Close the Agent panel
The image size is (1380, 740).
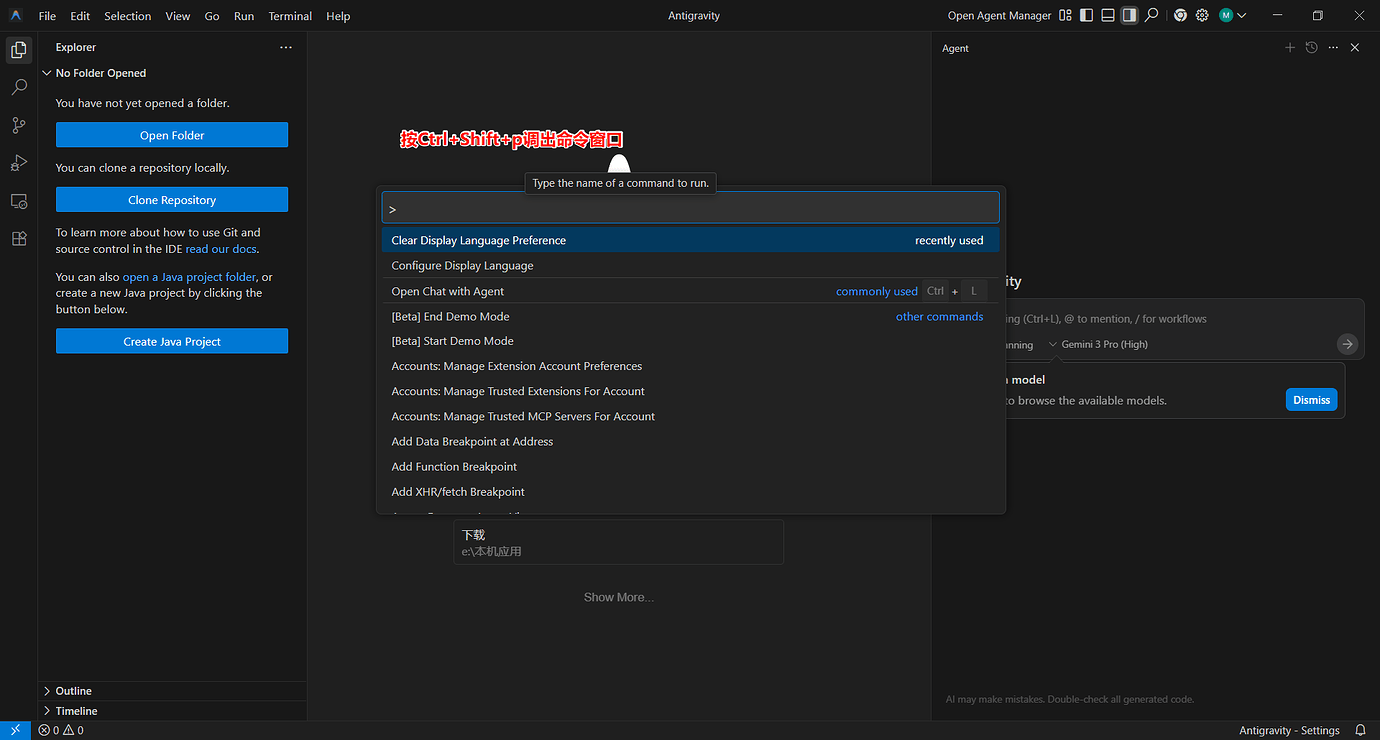tap(1355, 48)
